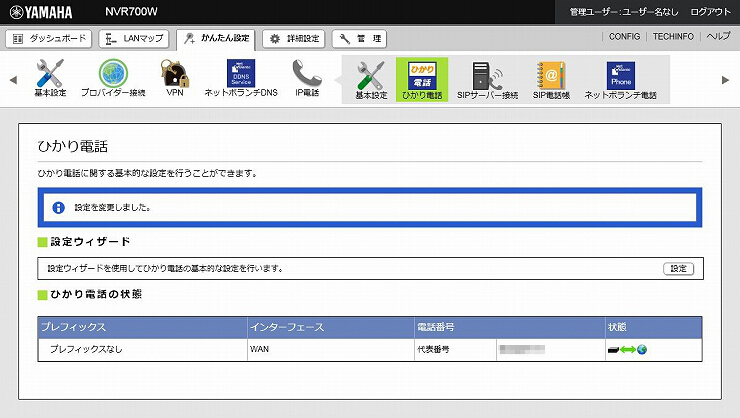Click the YAMAHA logo

(x=41, y=12)
